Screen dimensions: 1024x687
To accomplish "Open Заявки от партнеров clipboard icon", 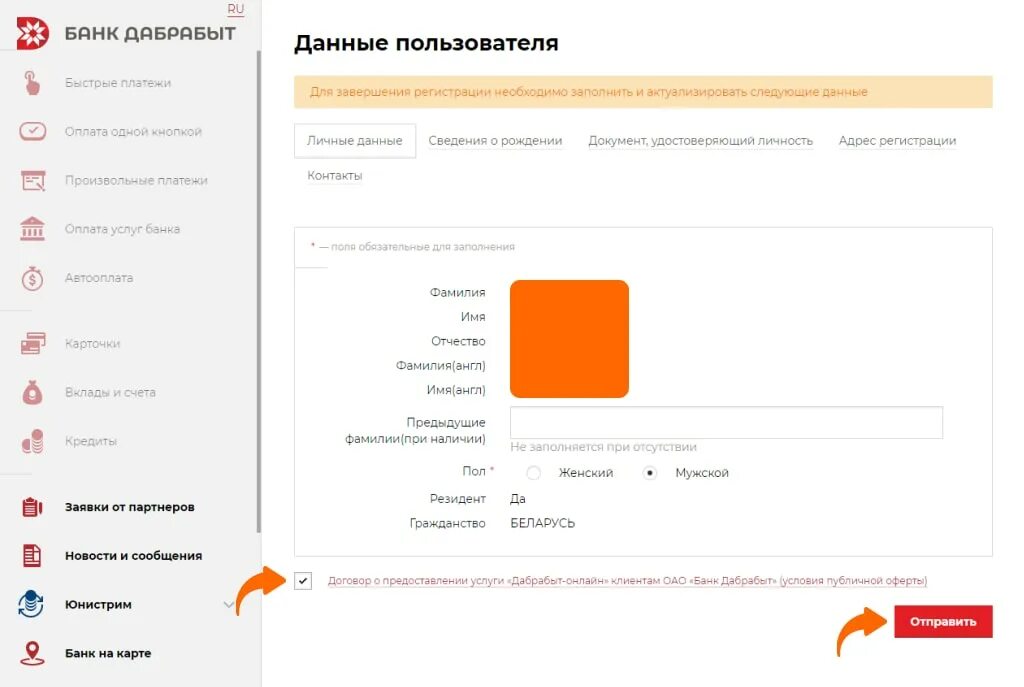I will tap(32, 507).
